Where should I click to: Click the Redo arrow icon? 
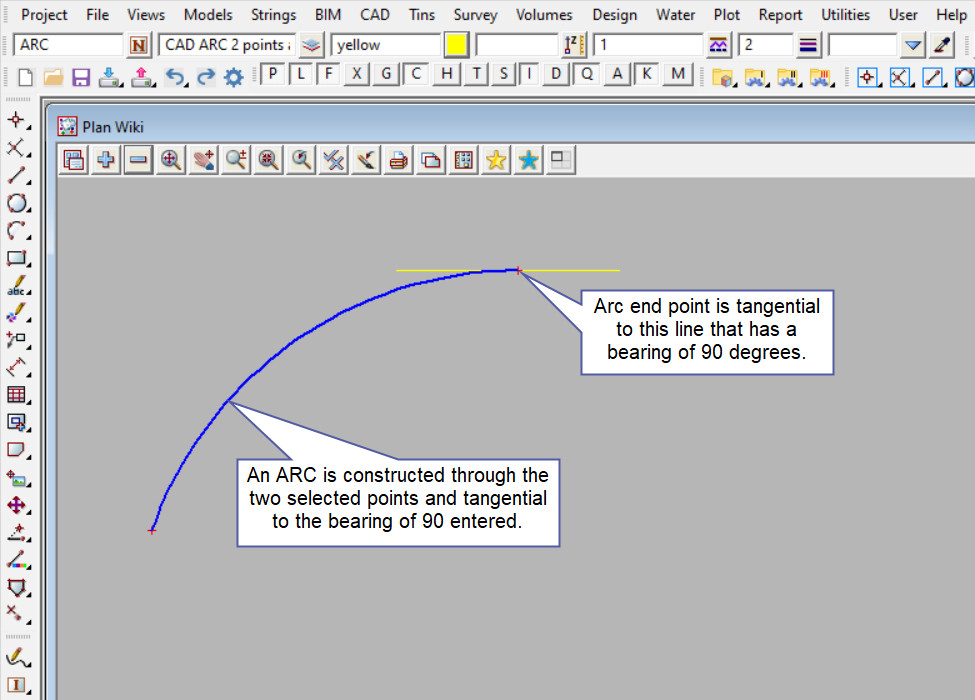[206, 78]
